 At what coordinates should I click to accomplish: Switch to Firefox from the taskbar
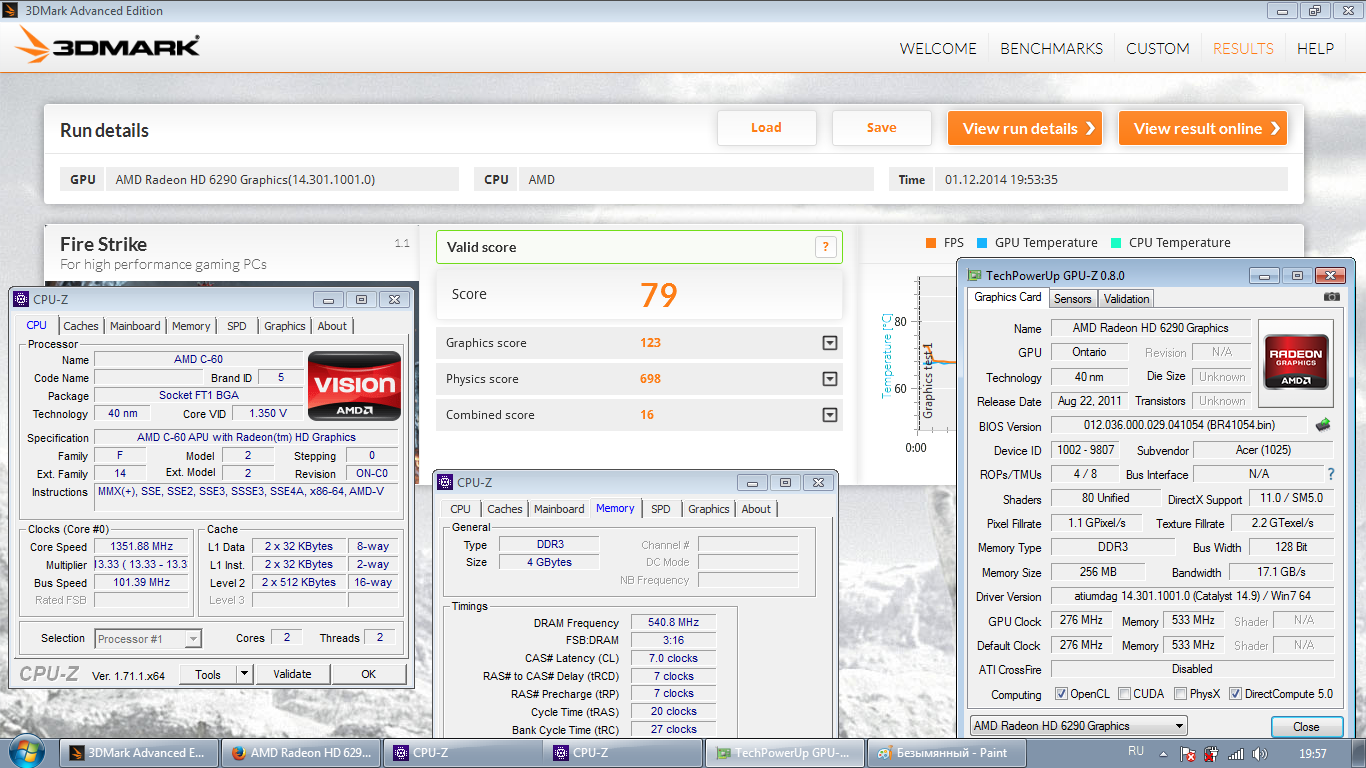tap(302, 753)
